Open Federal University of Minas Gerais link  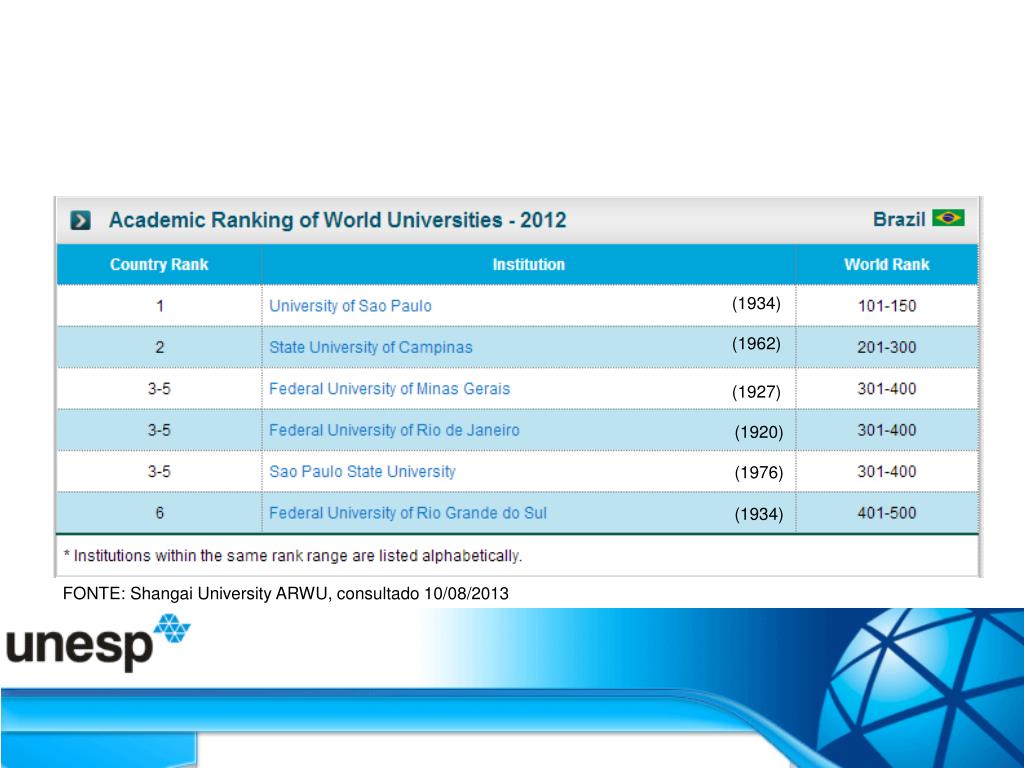tap(389, 389)
